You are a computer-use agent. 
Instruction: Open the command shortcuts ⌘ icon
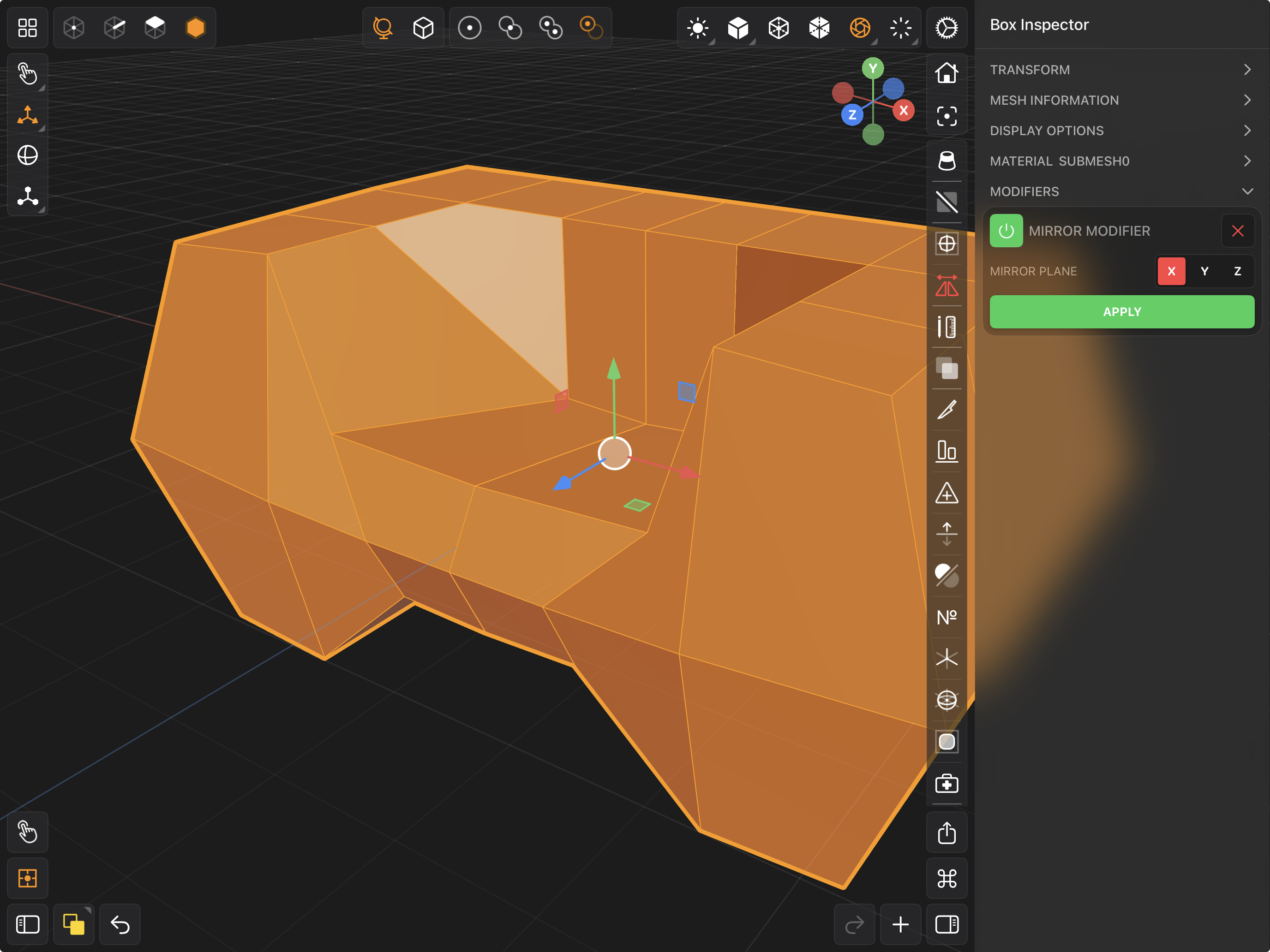click(x=947, y=879)
